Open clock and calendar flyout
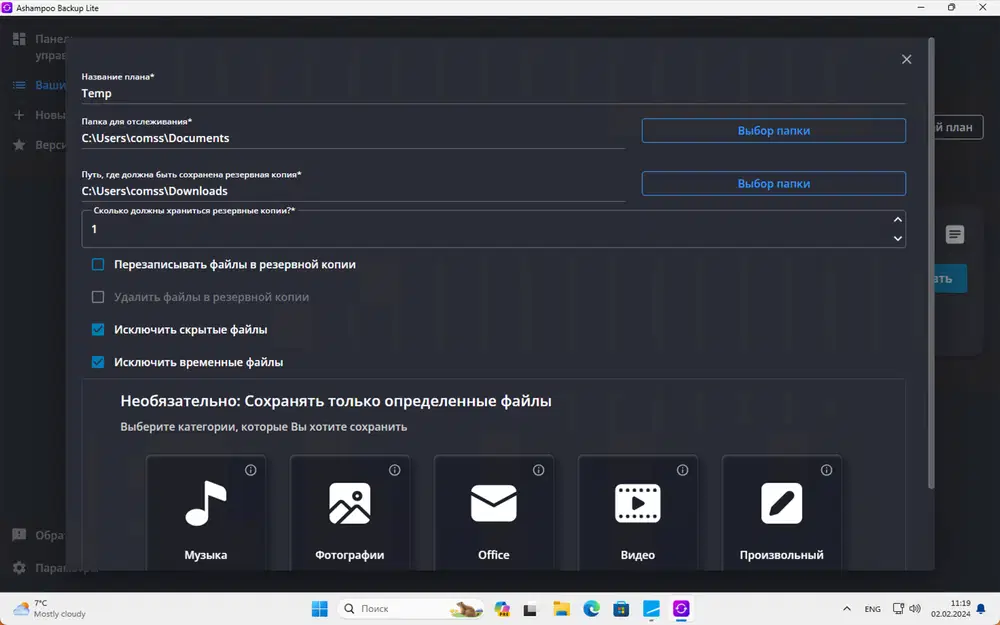1000x625 pixels. point(951,608)
